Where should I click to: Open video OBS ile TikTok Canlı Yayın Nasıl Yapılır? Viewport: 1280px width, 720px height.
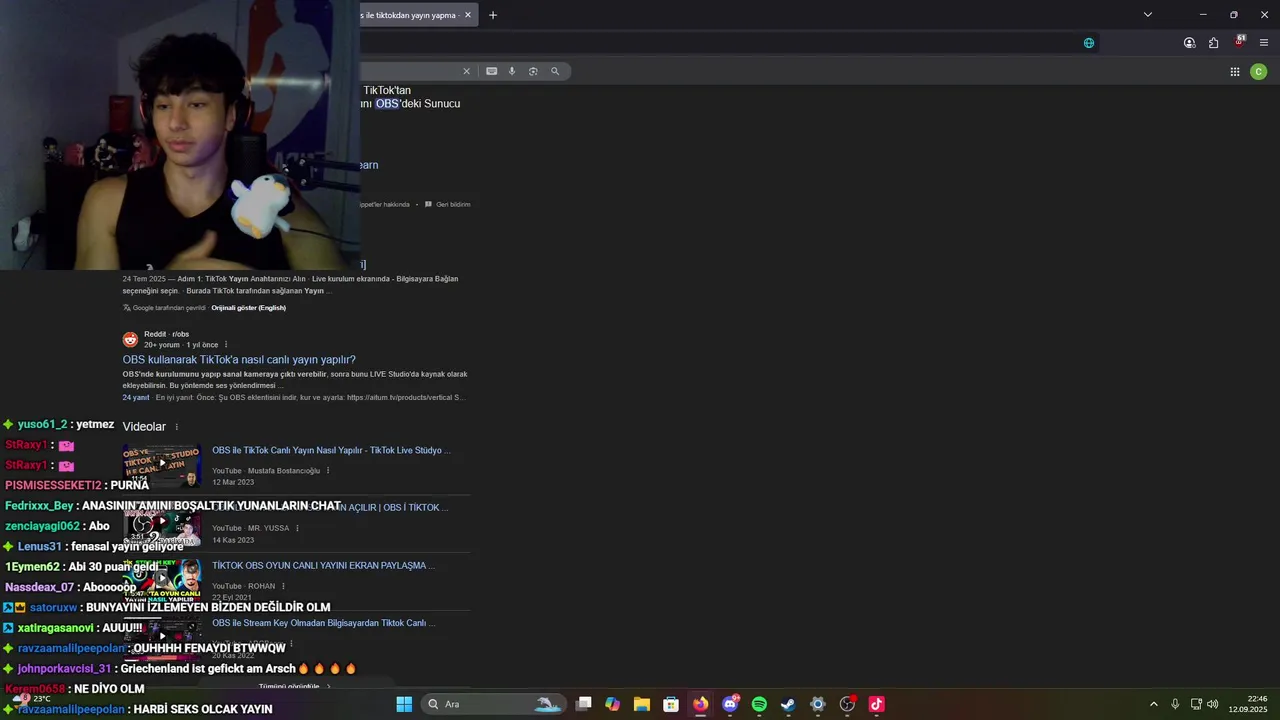pyautogui.click(x=331, y=450)
